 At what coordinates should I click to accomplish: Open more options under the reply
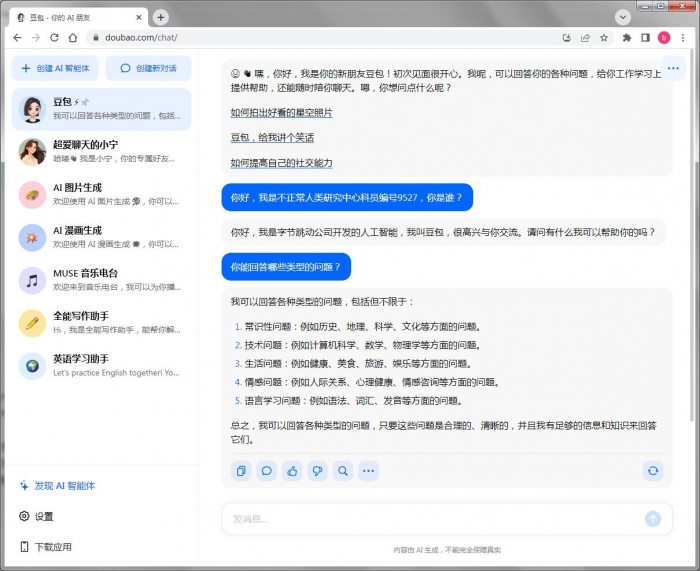click(368, 471)
